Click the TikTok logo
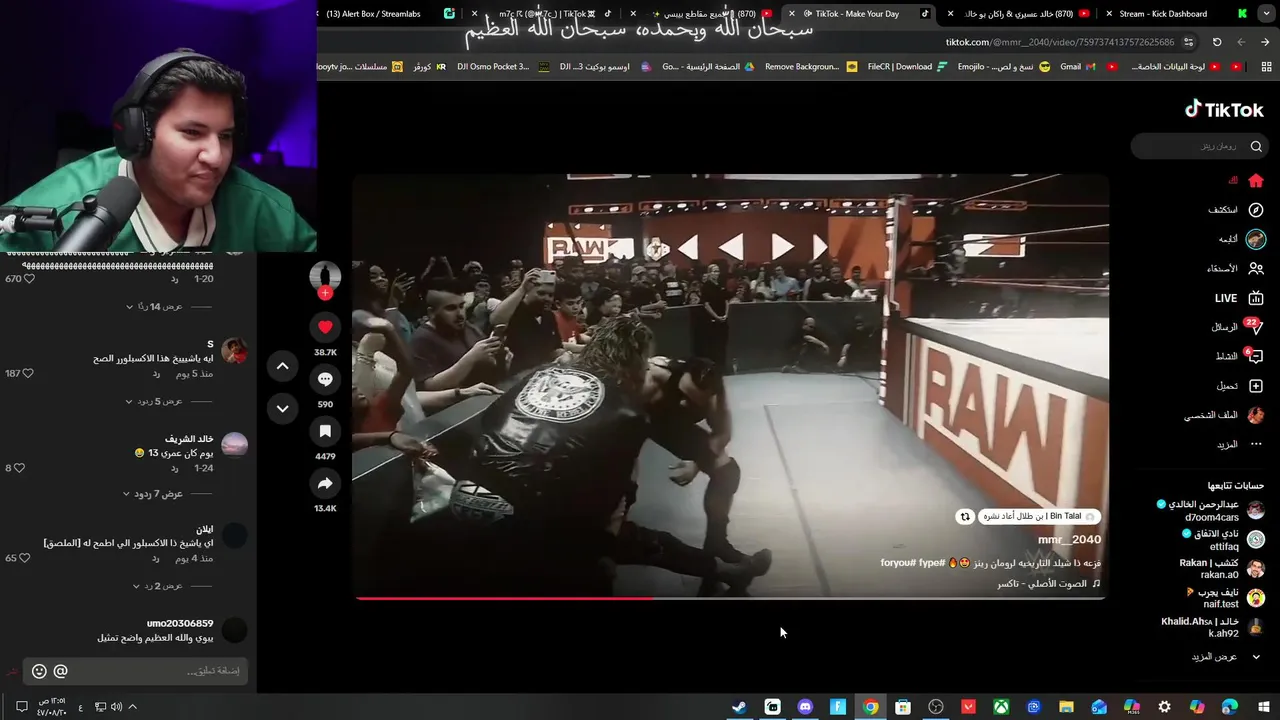 [1224, 109]
